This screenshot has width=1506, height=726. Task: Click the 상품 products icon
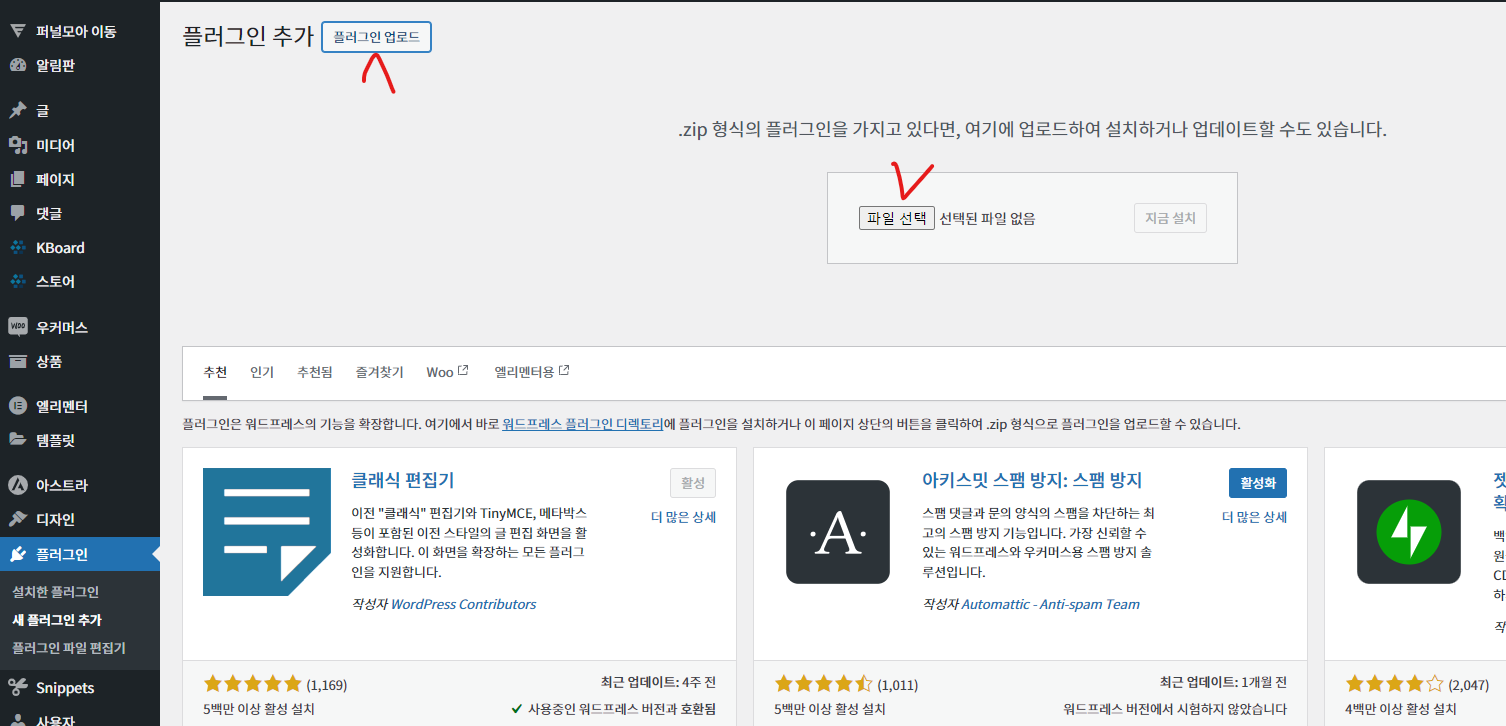pyautogui.click(x=17, y=361)
